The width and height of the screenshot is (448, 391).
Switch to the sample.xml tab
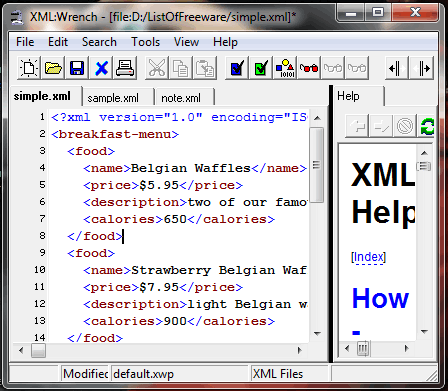[x=118, y=98]
